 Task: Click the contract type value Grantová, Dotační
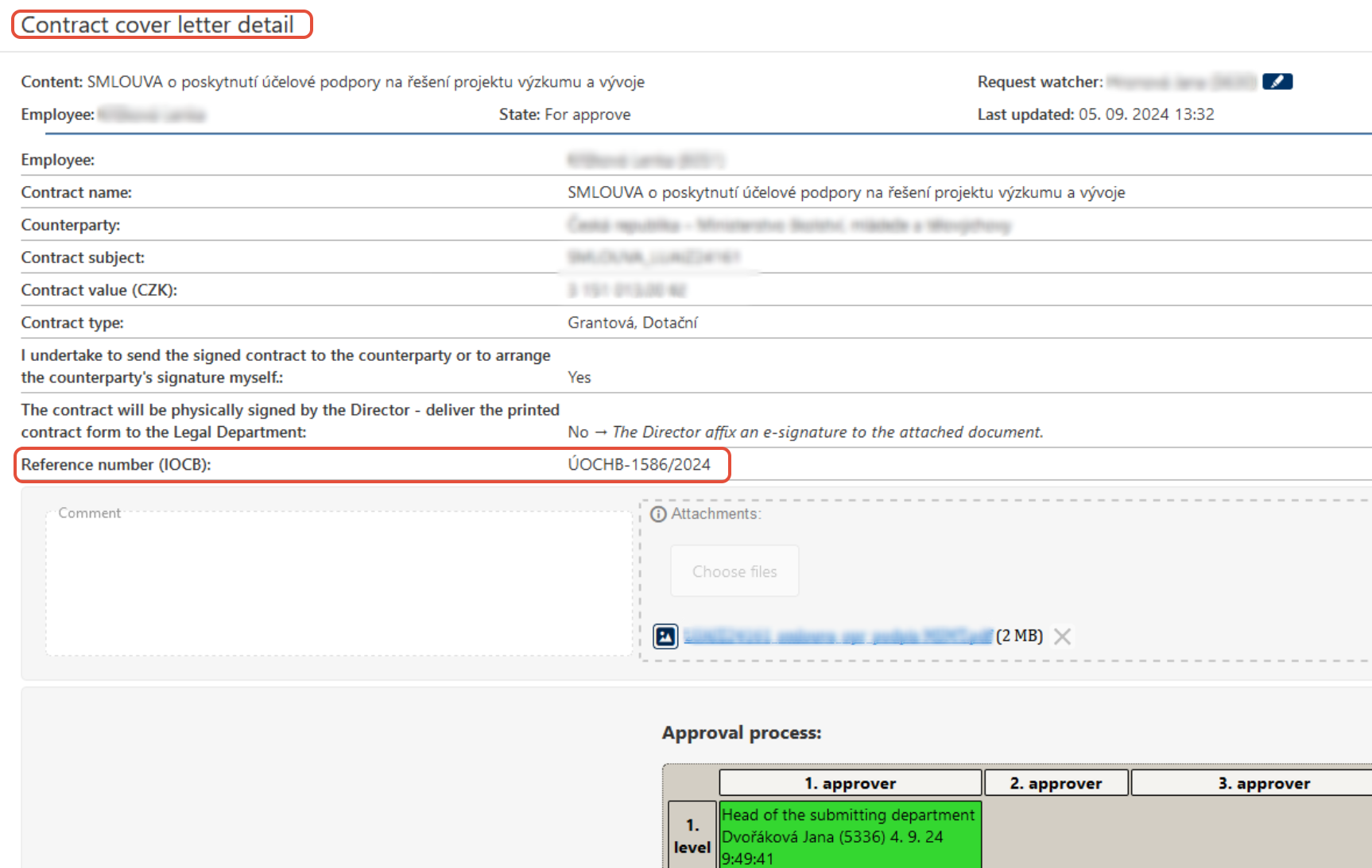coord(633,323)
